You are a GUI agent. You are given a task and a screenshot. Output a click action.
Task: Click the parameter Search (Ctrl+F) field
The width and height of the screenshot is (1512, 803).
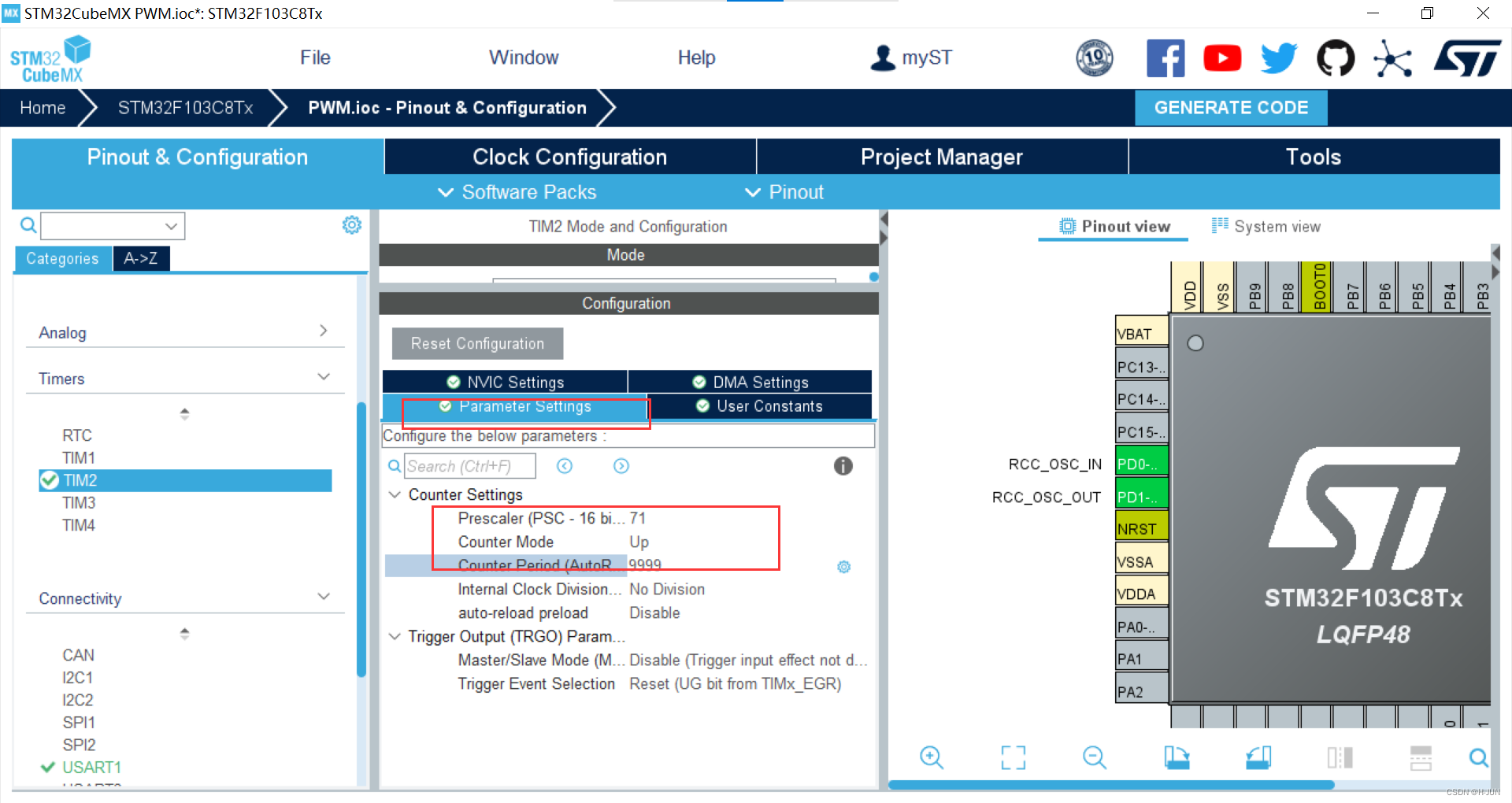click(470, 466)
